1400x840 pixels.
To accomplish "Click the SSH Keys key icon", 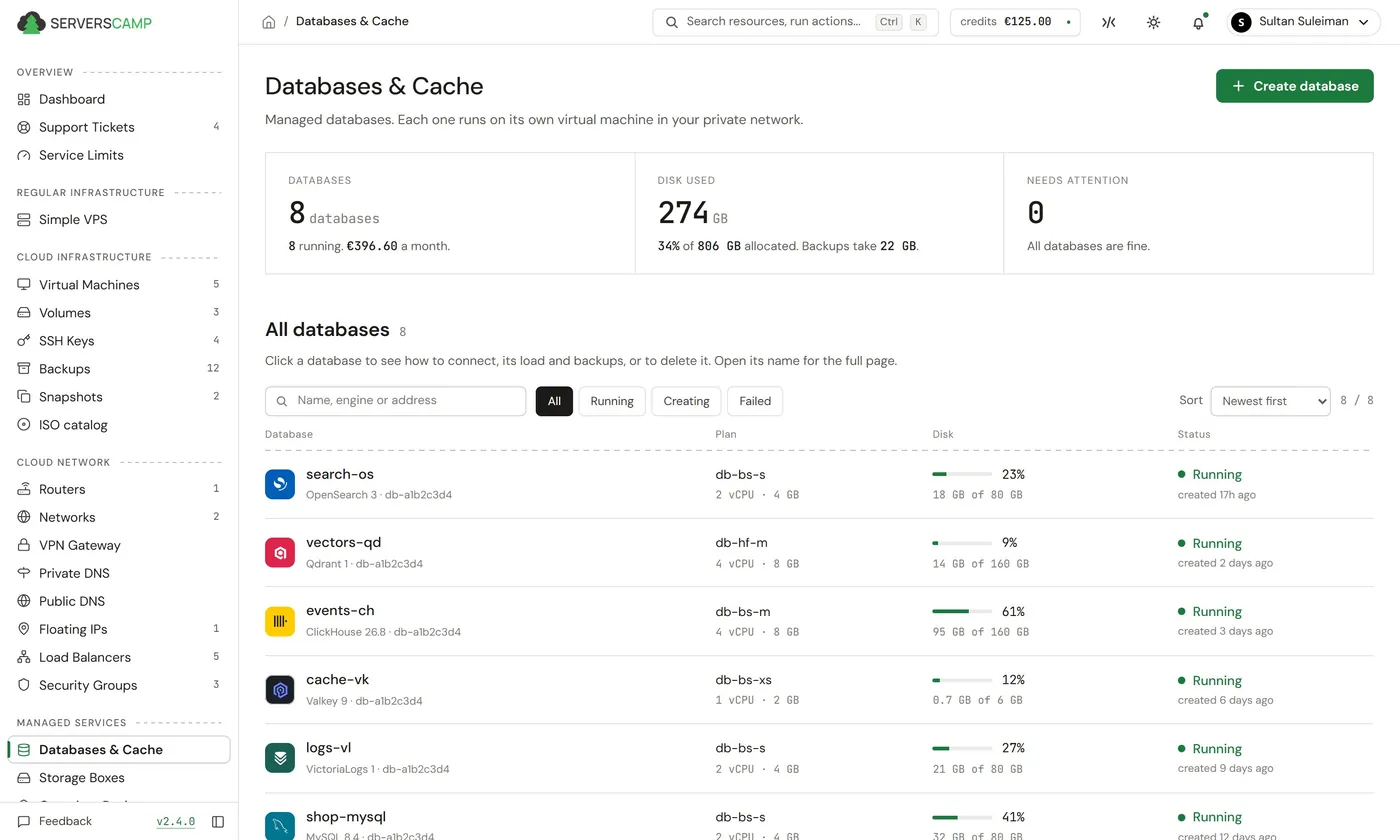I will [x=24, y=341].
